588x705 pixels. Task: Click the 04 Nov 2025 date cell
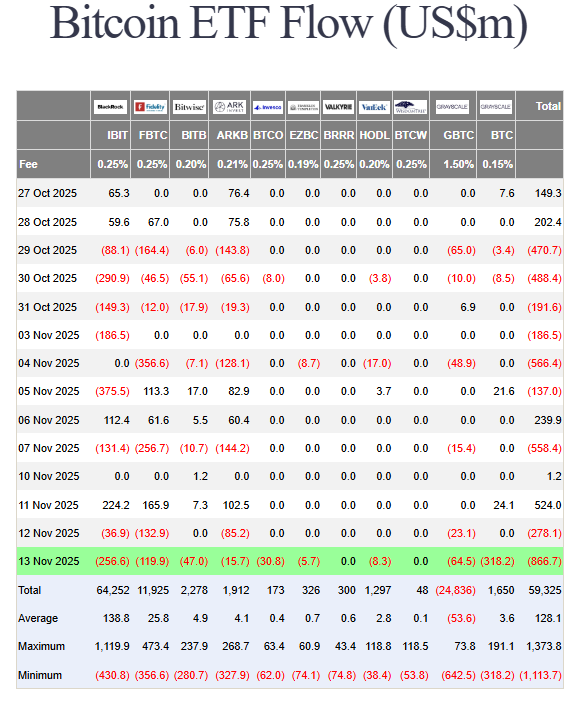pos(49,363)
